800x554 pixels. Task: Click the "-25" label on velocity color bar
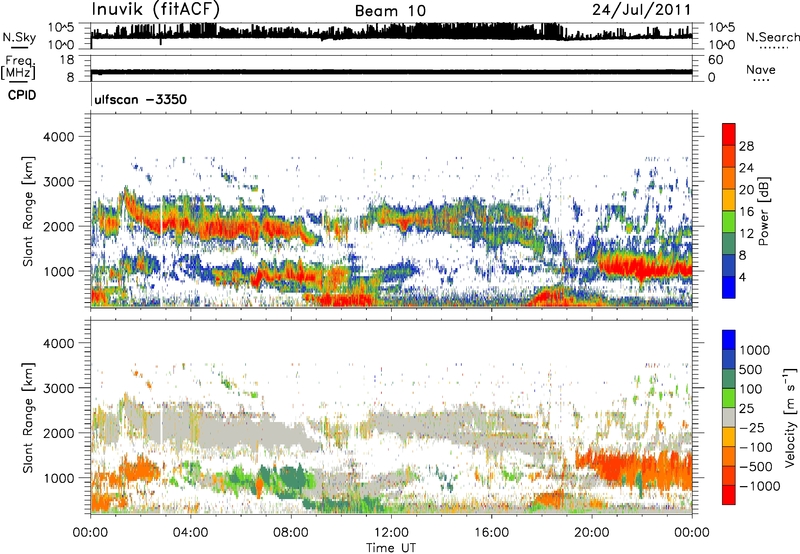click(x=752, y=428)
